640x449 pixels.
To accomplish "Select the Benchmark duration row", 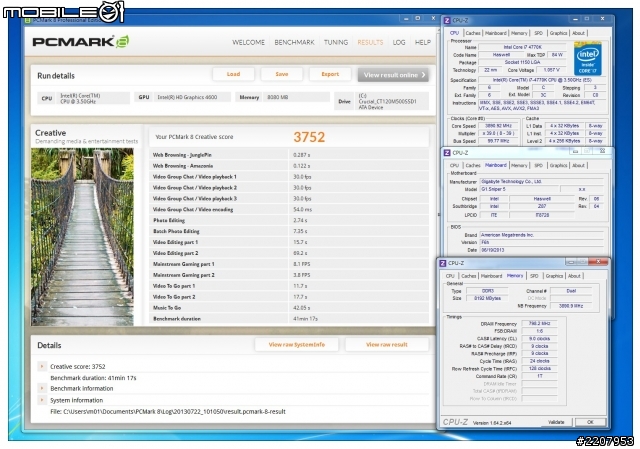I will pos(289,319).
